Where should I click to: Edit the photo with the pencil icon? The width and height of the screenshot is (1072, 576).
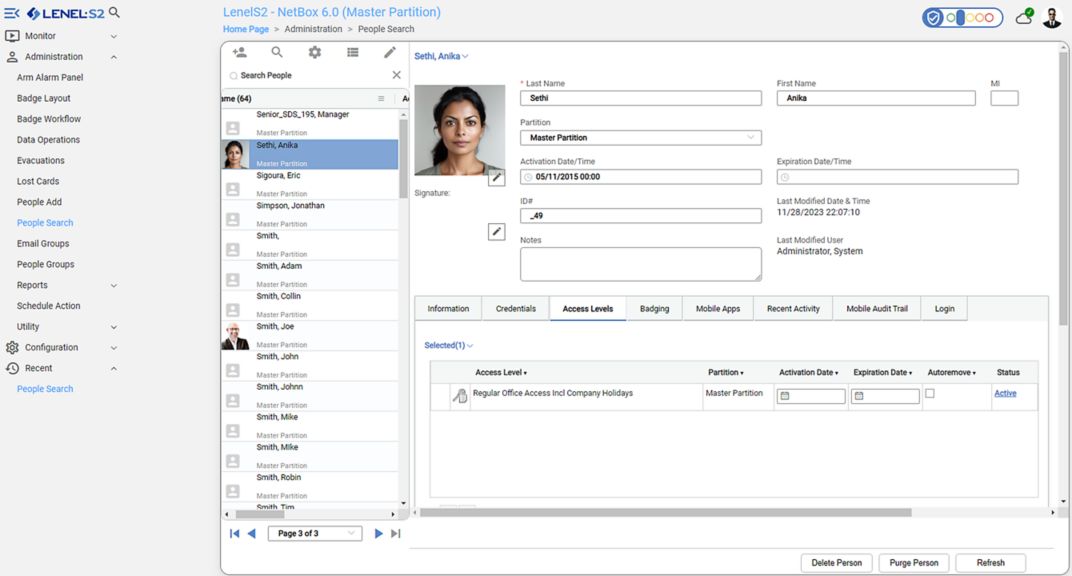pyautogui.click(x=496, y=178)
